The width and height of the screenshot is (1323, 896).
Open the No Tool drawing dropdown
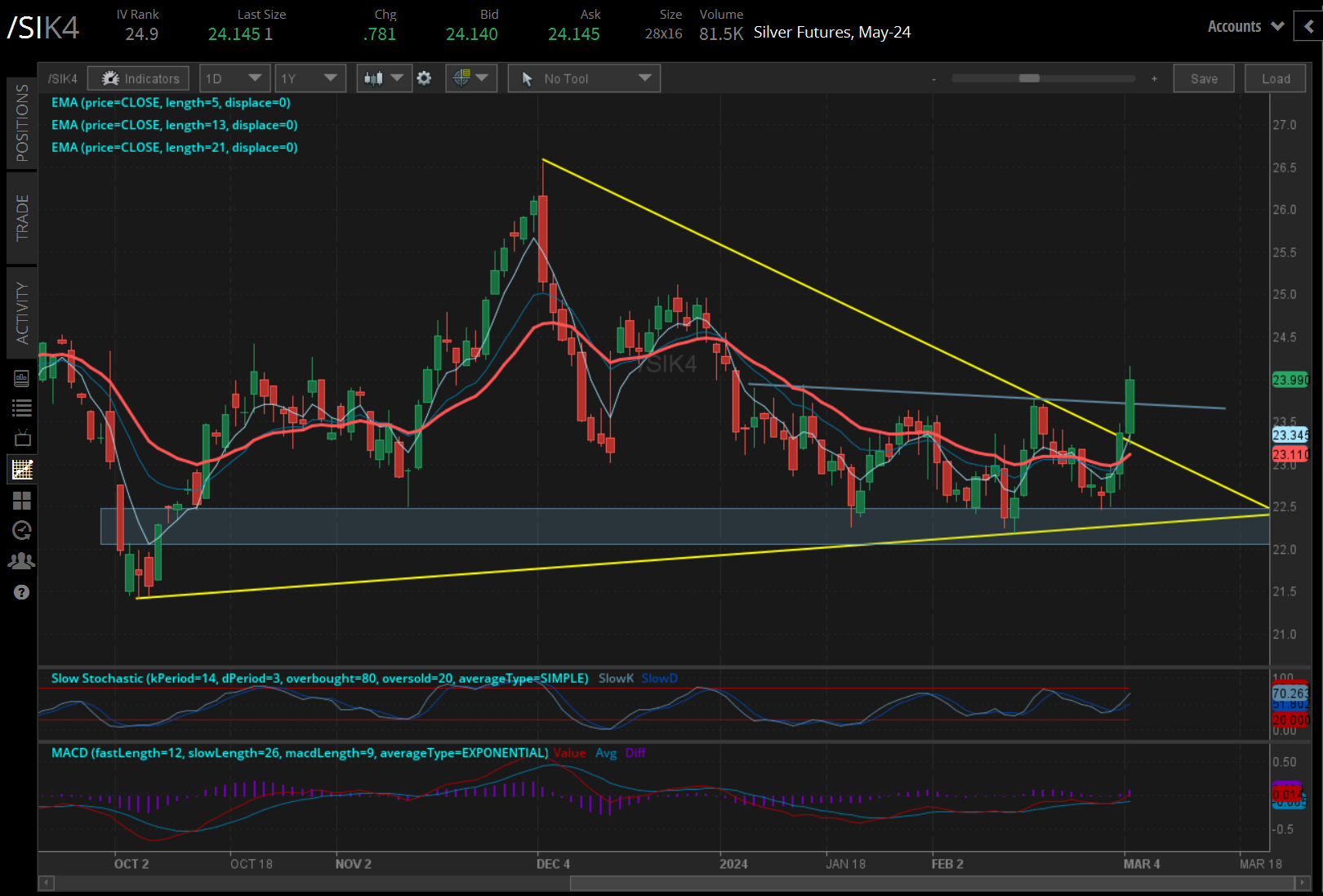584,78
